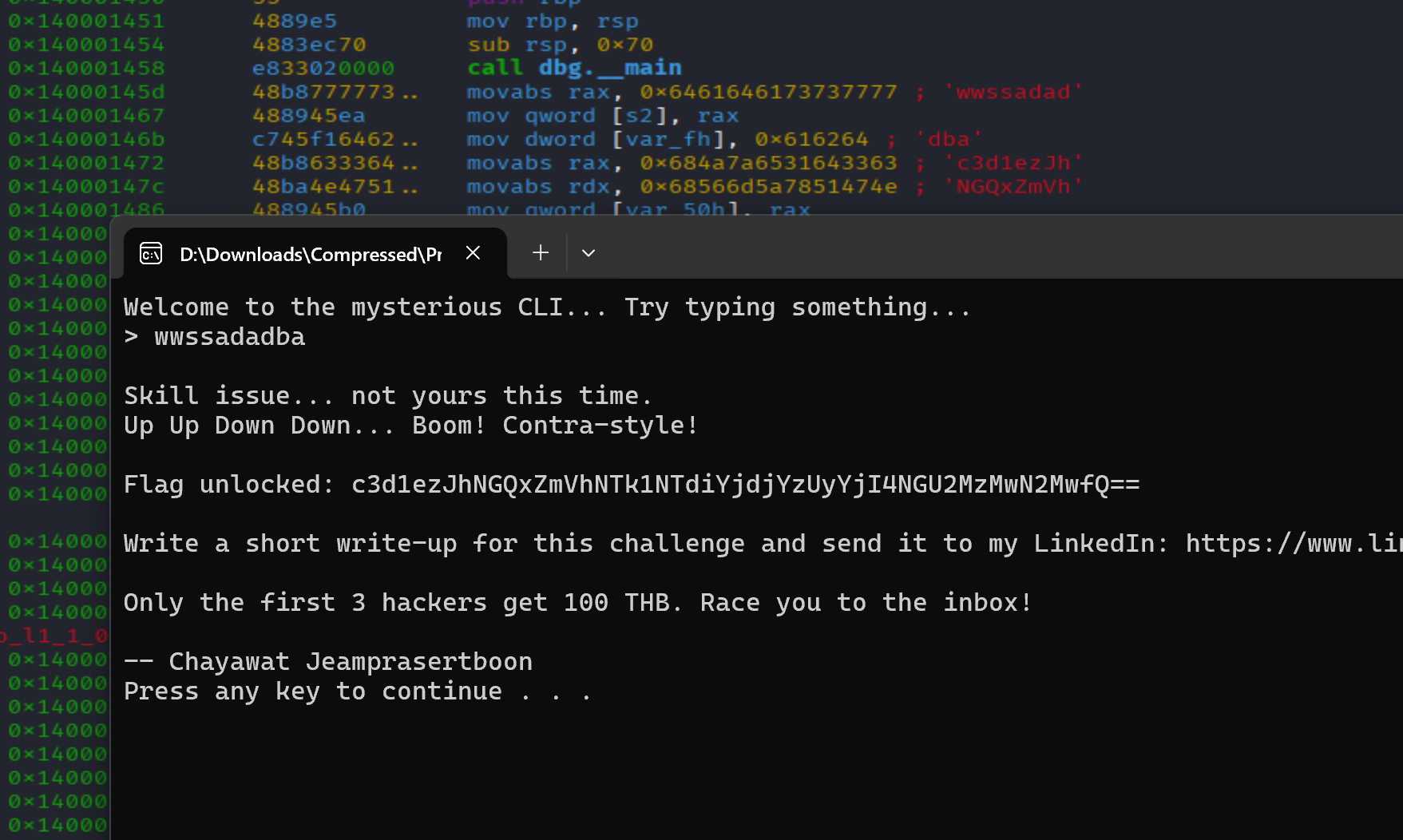Screen dimensions: 1403x840
Task: Click the 'dba' string comment in disassembly
Action: (x=948, y=139)
